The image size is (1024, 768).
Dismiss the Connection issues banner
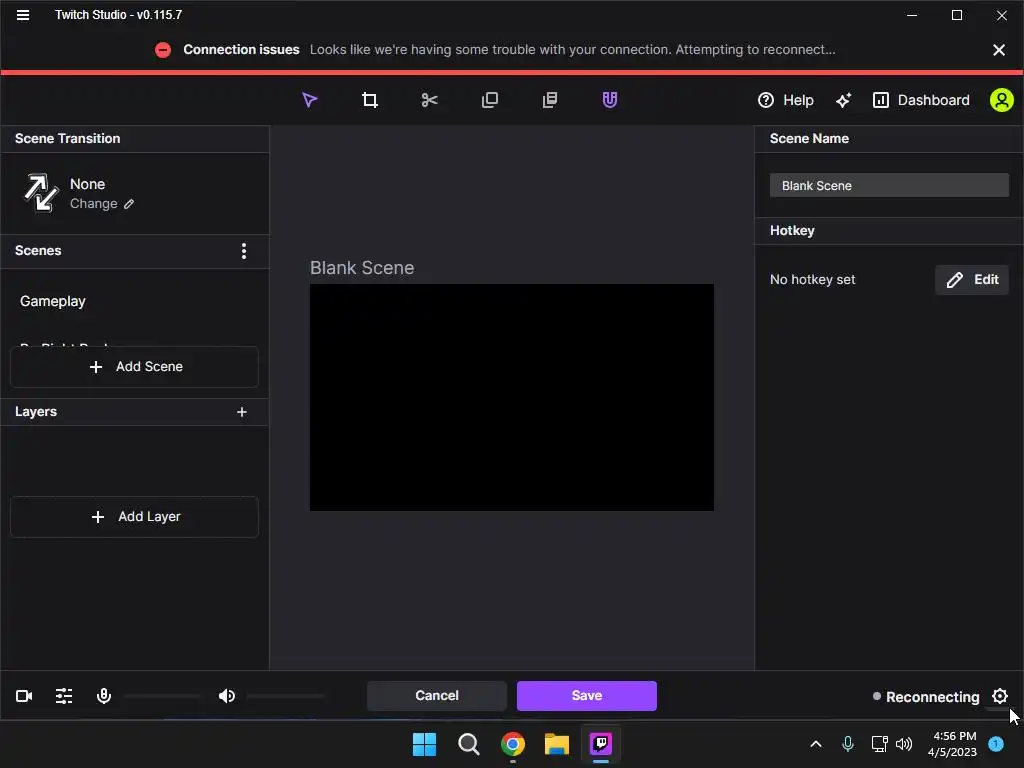[999, 50]
